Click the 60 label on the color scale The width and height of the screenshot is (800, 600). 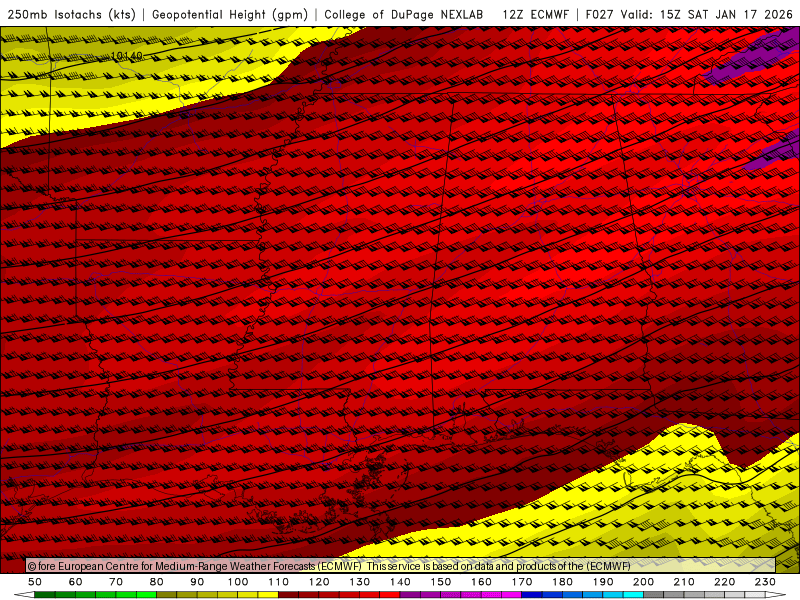click(x=76, y=582)
